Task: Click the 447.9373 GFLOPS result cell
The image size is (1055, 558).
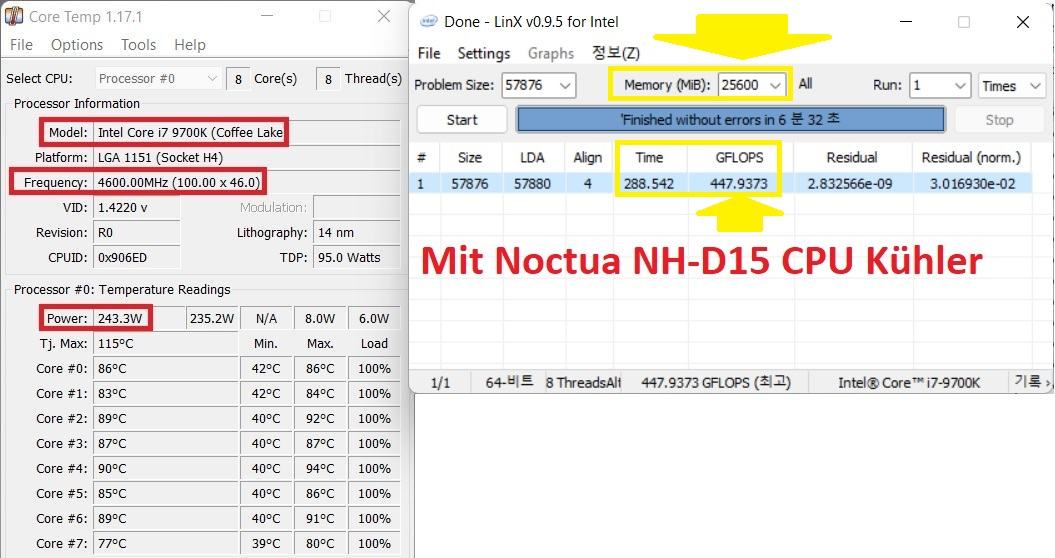Action: point(739,184)
